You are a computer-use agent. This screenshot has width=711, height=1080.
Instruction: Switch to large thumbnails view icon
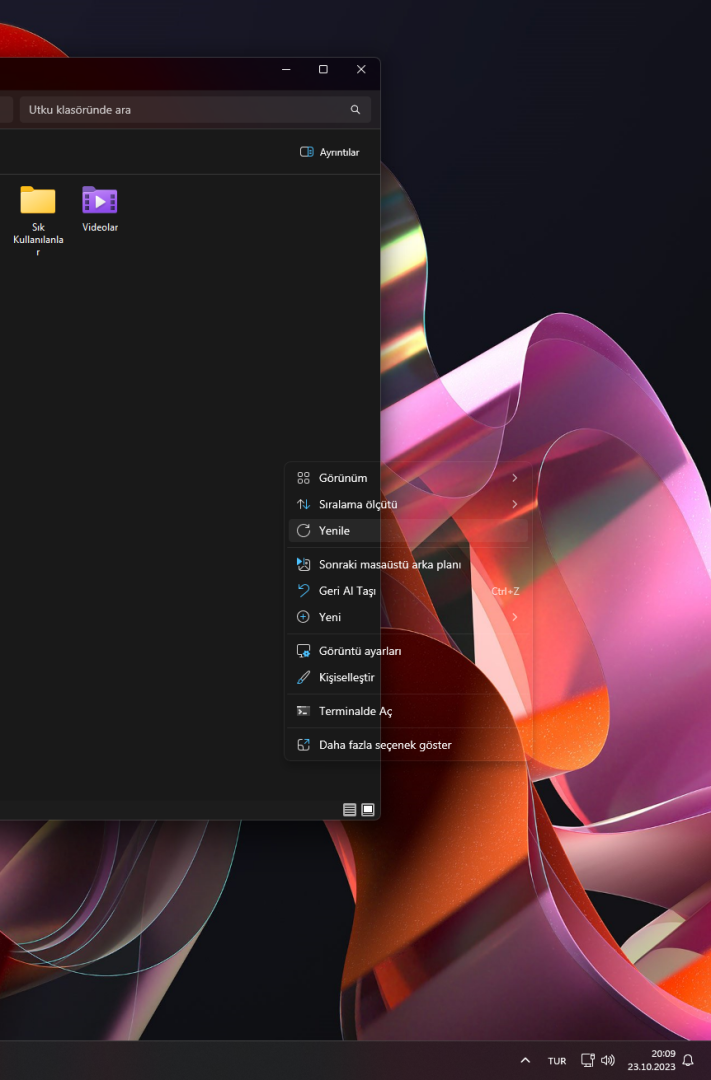(x=368, y=809)
